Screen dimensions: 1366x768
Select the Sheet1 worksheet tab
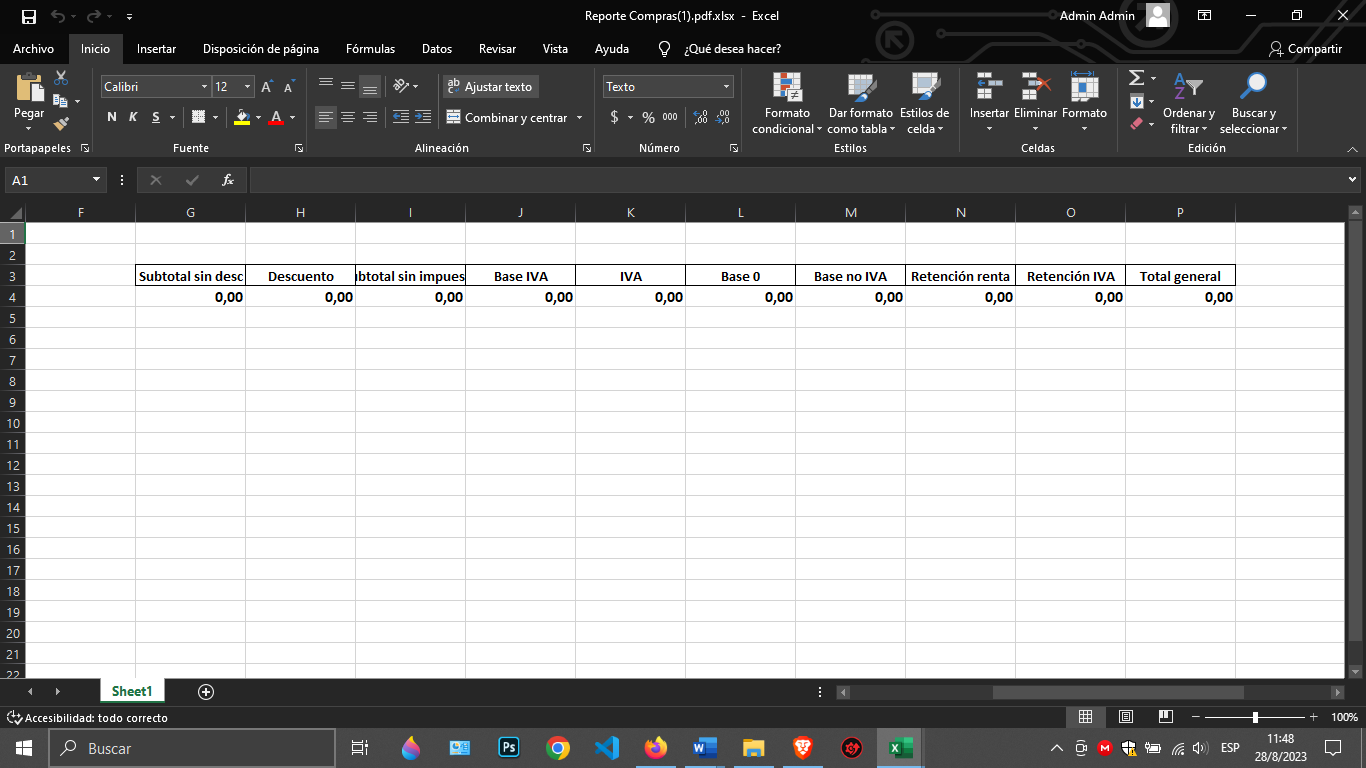(x=132, y=691)
